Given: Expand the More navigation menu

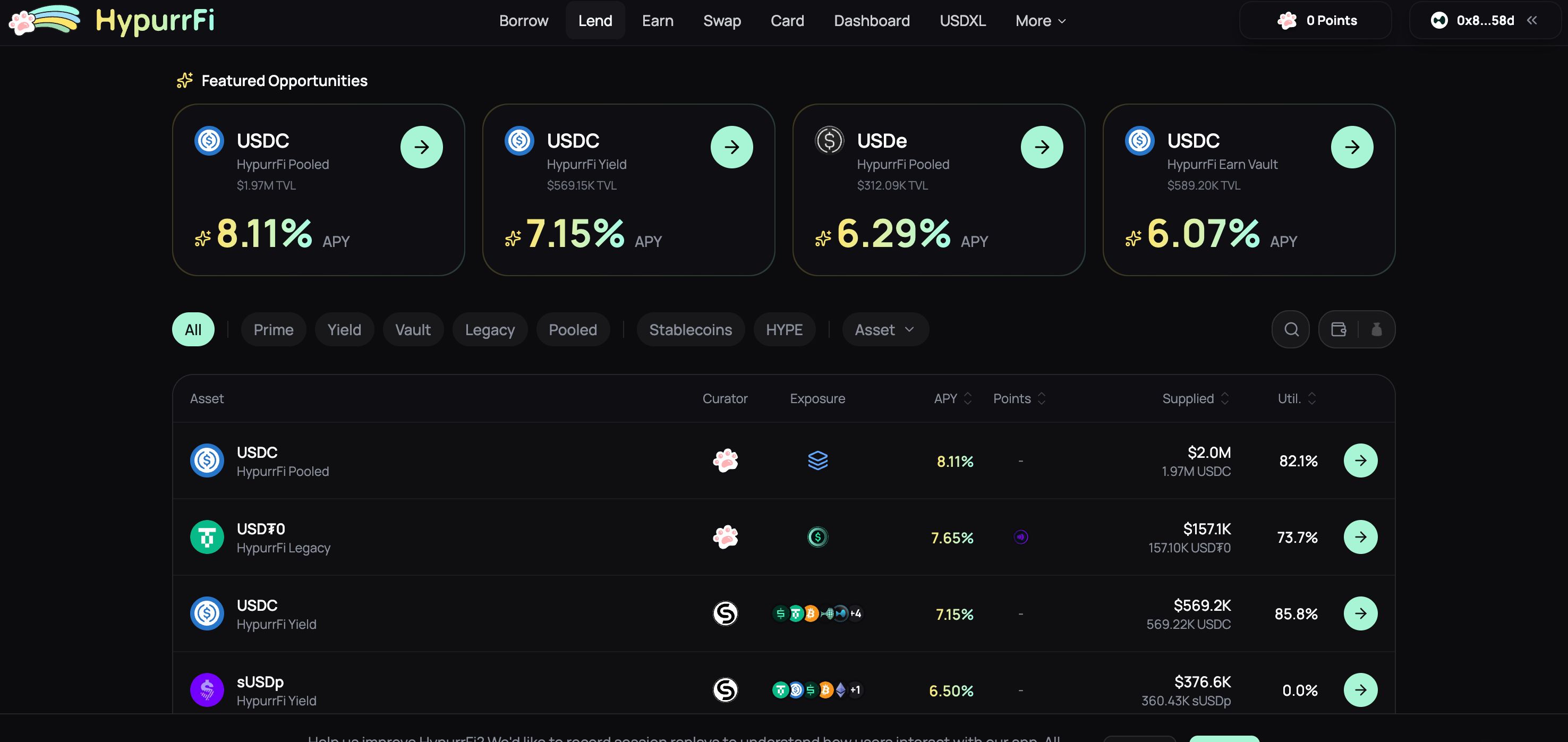Looking at the screenshot, I should (x=1040, y=21).
